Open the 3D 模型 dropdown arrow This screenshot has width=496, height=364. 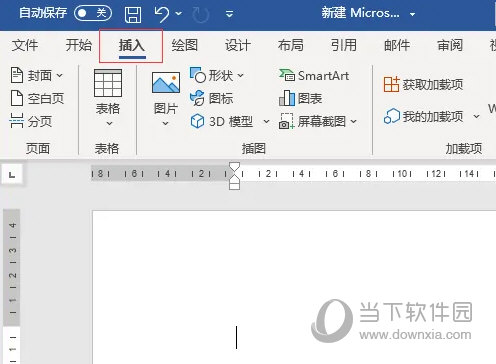tap(266, 121)
